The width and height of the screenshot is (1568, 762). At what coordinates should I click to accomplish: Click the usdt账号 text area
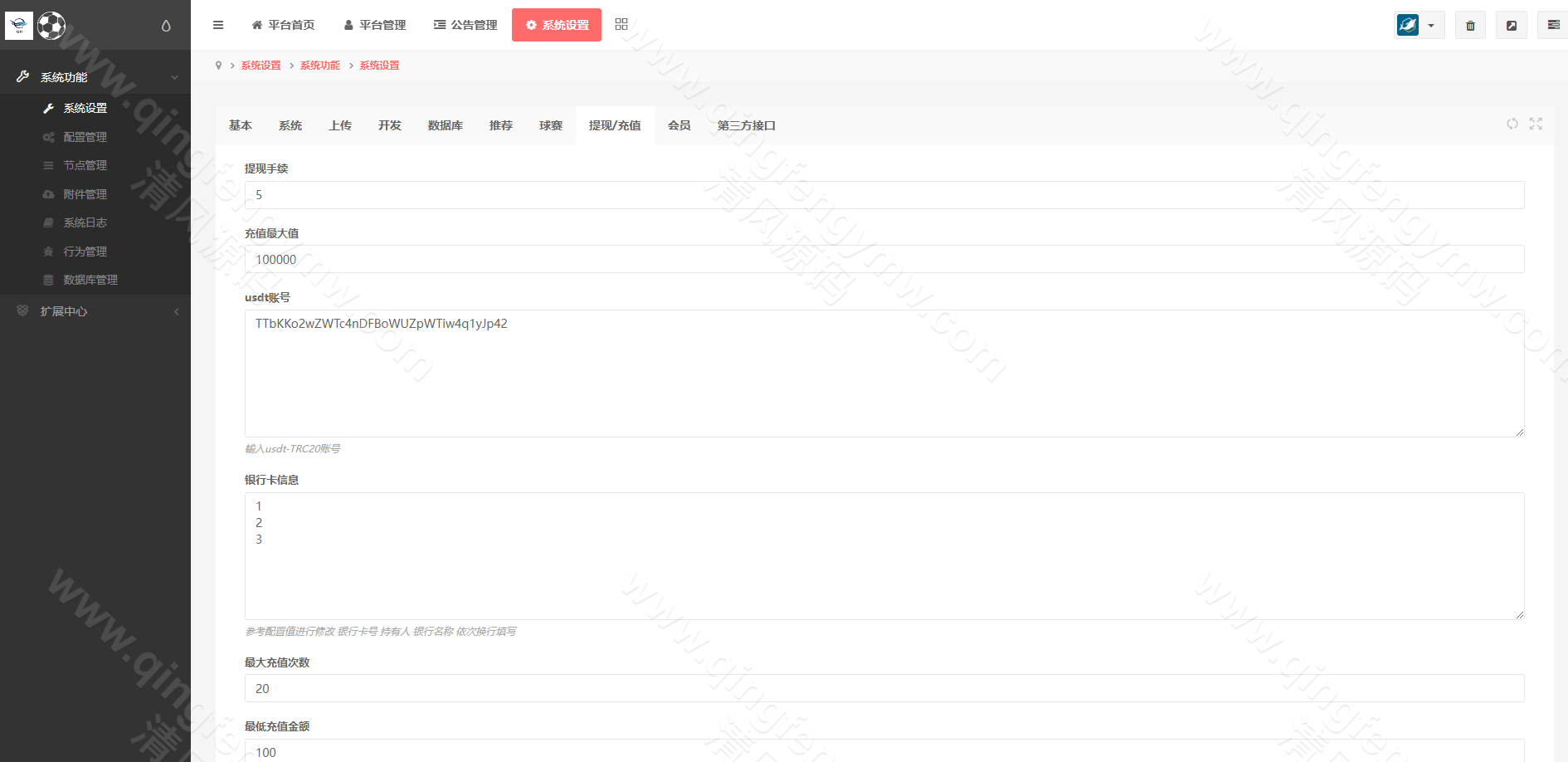[884, 374]
